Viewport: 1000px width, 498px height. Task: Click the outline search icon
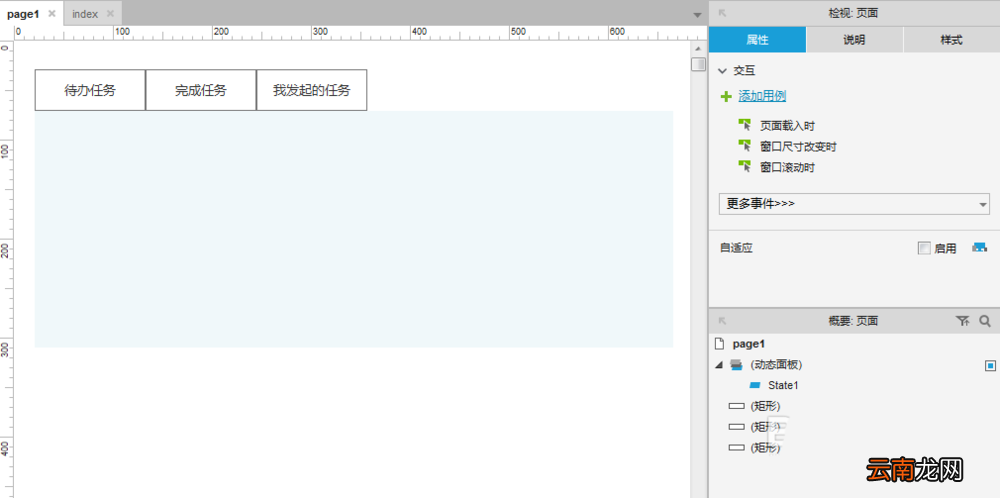pos(985,321)
